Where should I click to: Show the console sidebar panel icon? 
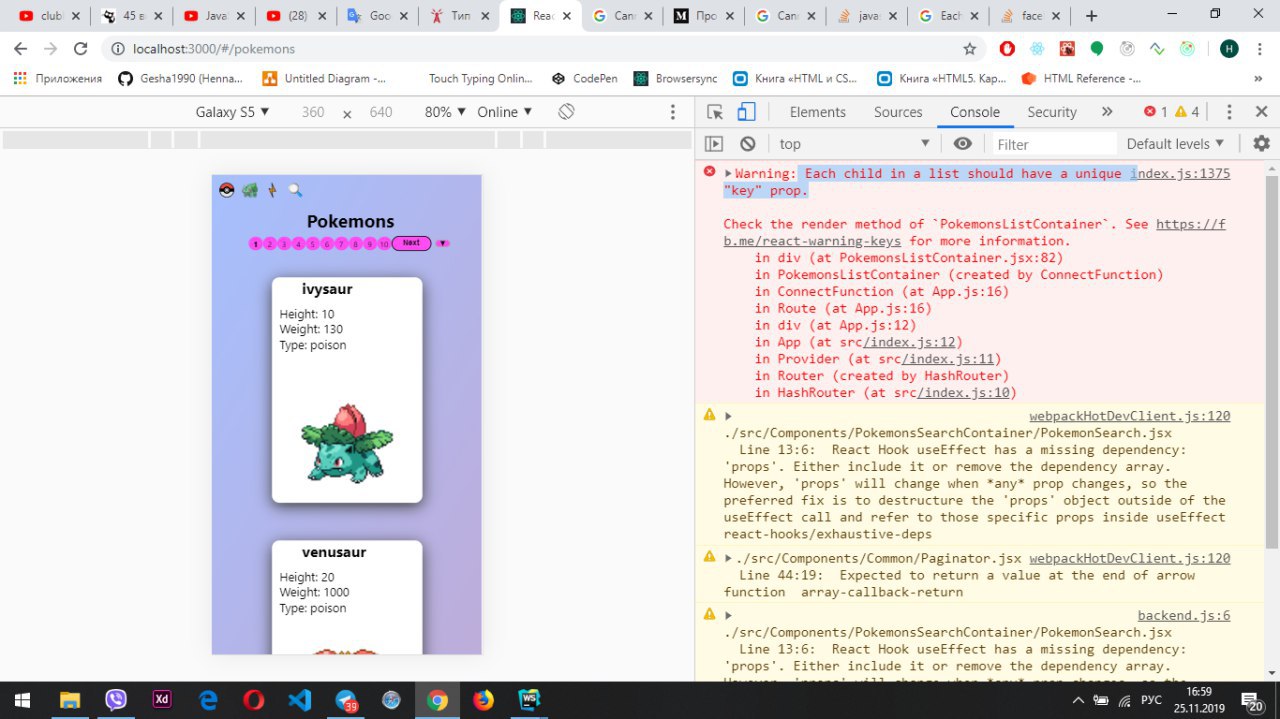click(714, 144)
